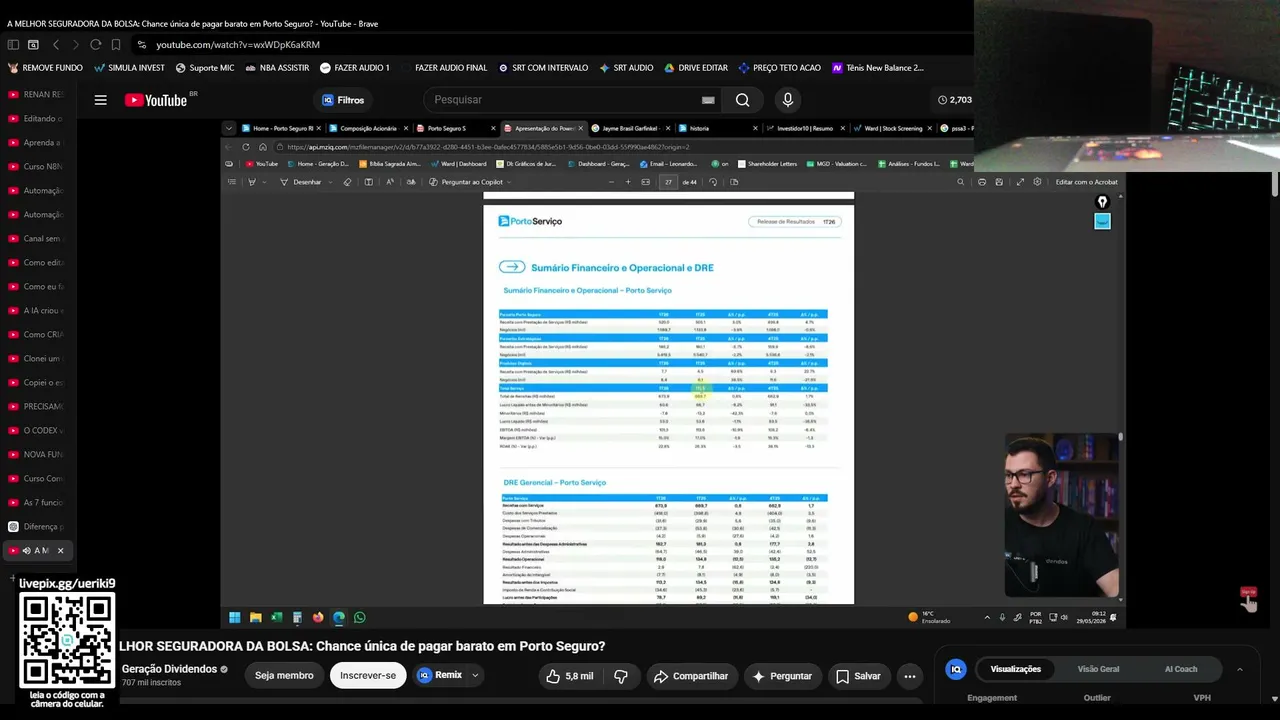This screenshot has width=1280, height=720.
Task: Click the Excel taskbar icon in the video
Action: (x=277, y=617)
